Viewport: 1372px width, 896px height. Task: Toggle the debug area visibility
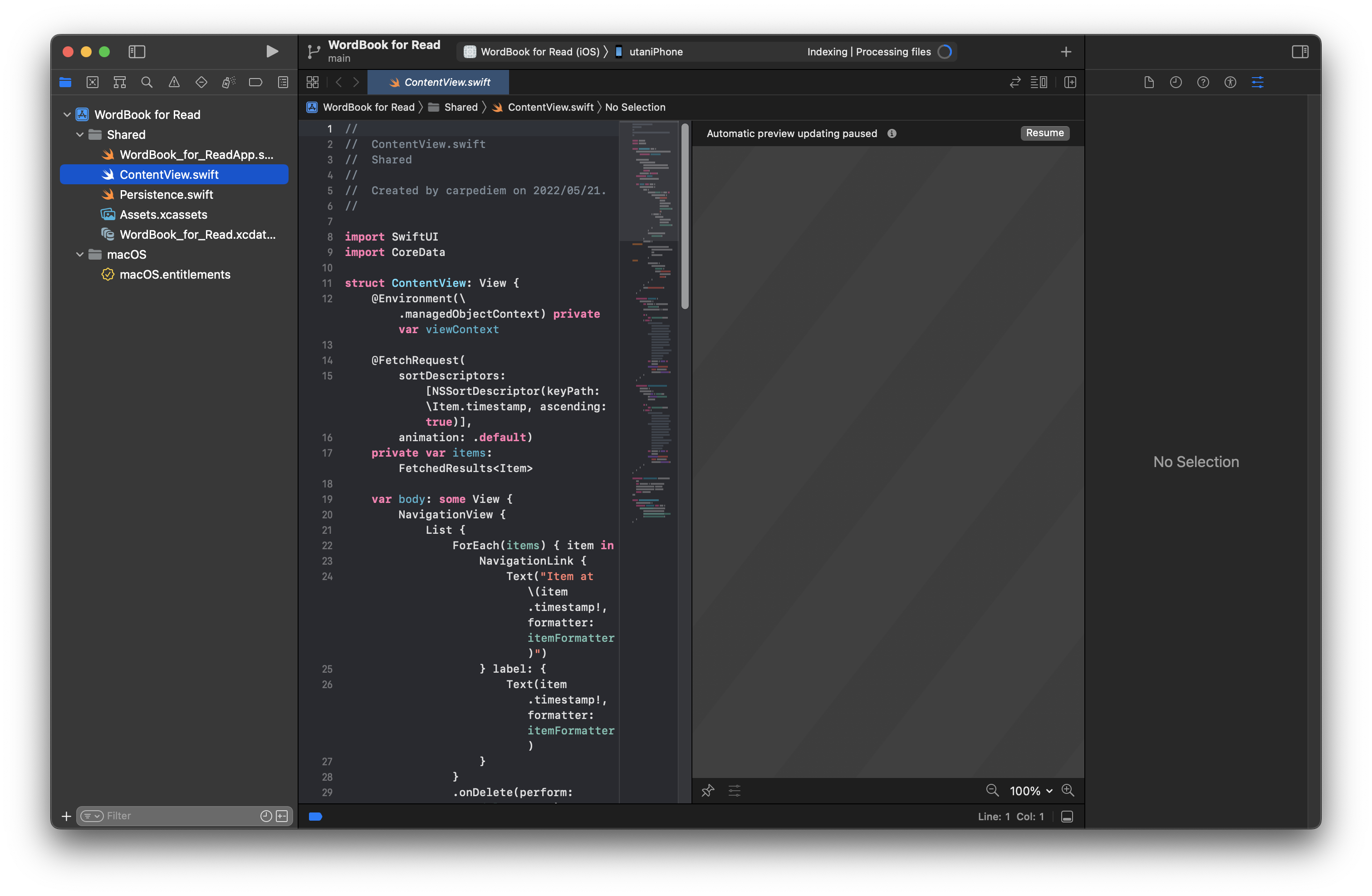[x=1067, y=817]
